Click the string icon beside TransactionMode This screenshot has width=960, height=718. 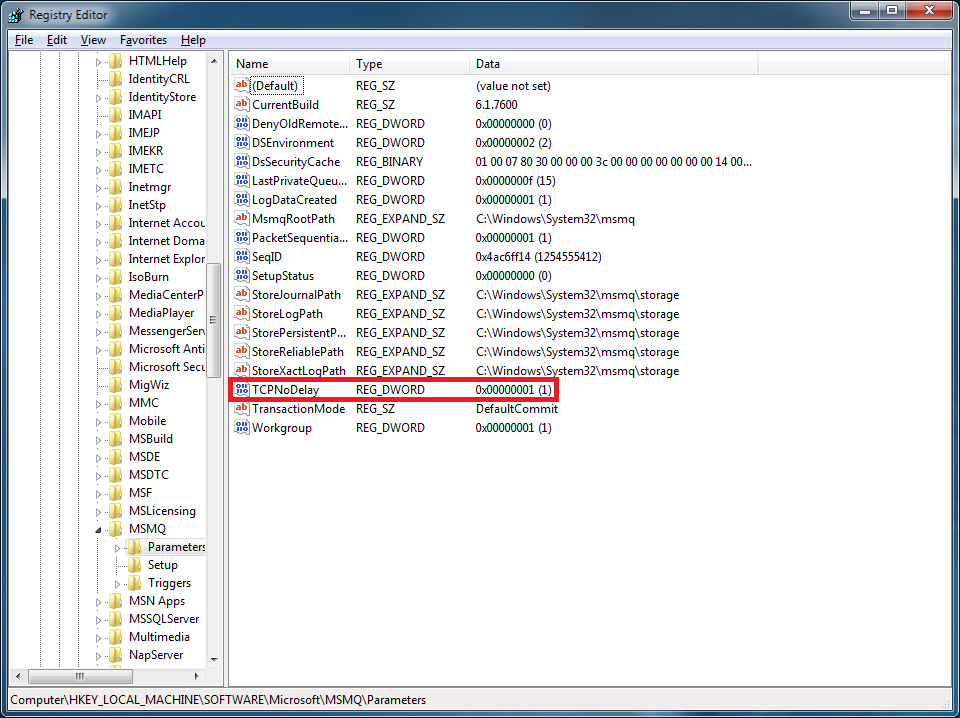[242, 408]
